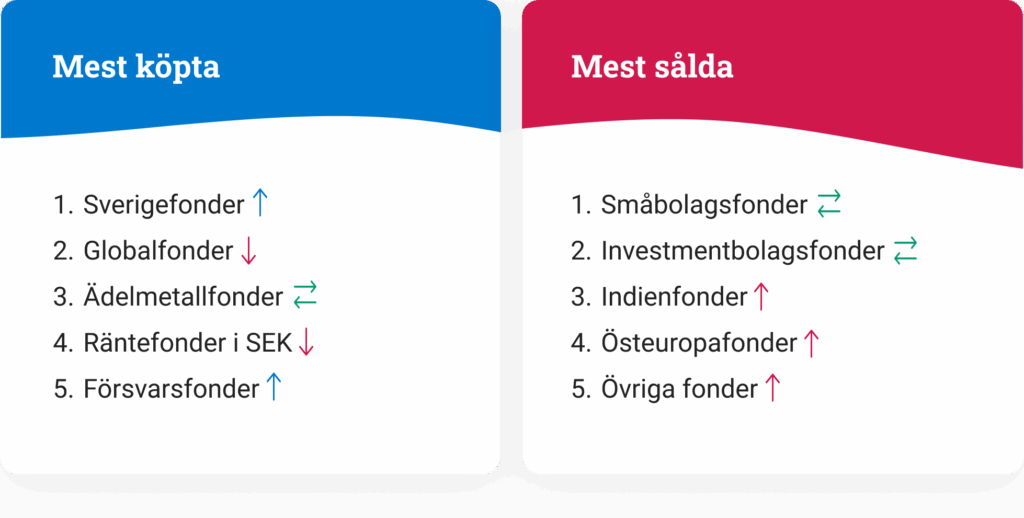Click the up arrow beside Sverigefonder
This screenshot has width=1024, height=518.
click(x=260, y=204)
